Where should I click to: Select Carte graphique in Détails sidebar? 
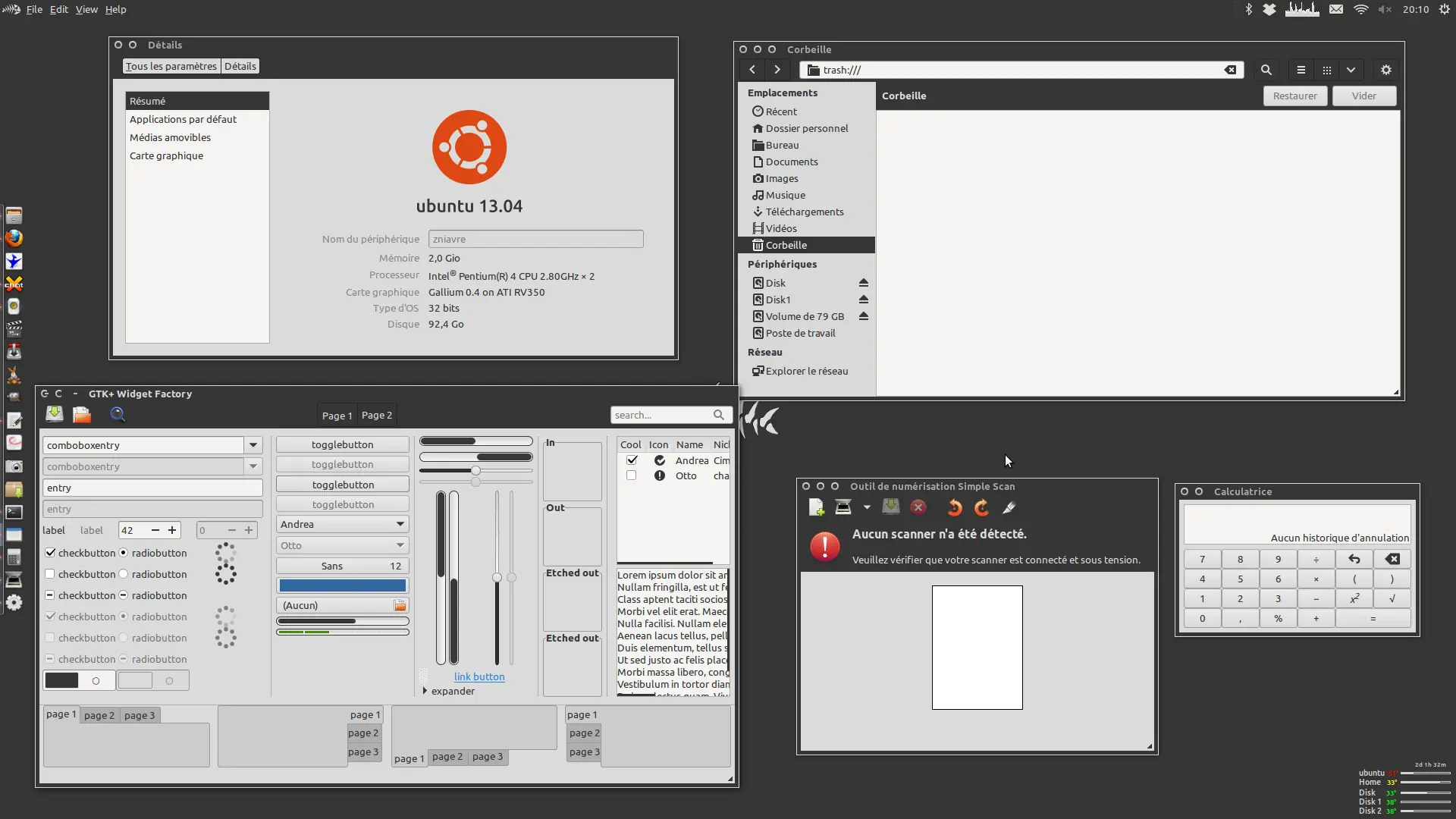click(197, 155)
